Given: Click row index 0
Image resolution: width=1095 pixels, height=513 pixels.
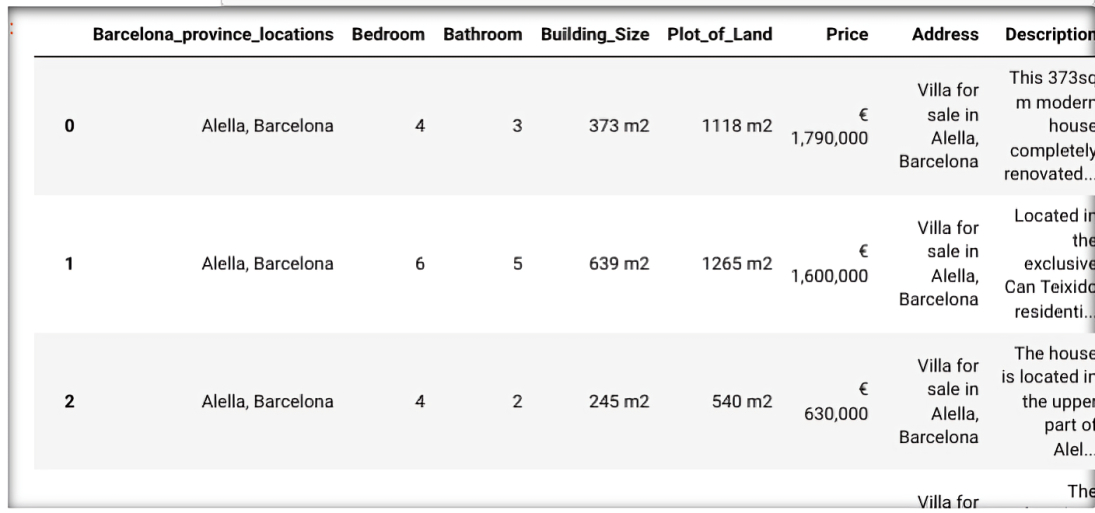Looking at the screenshot, I should coord(69,126).
